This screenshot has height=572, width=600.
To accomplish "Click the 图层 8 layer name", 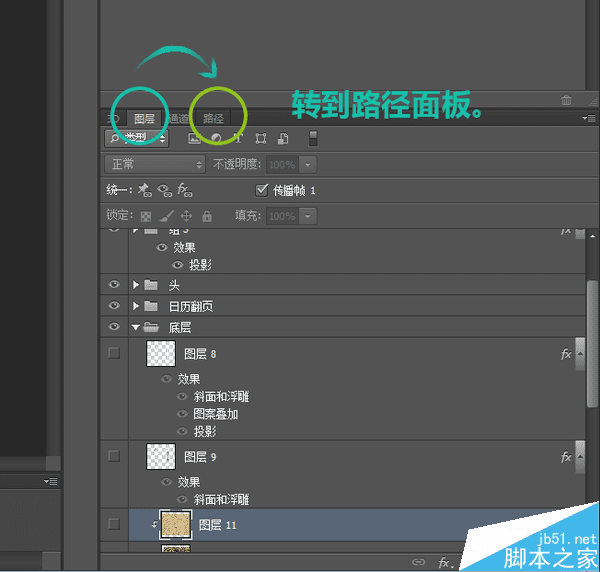I will pyautogui.click(x=200, y=354).
